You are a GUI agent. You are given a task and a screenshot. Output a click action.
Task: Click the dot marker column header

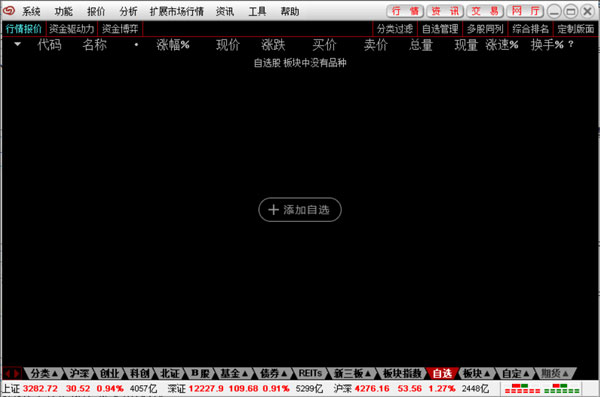tap(136, 44)
